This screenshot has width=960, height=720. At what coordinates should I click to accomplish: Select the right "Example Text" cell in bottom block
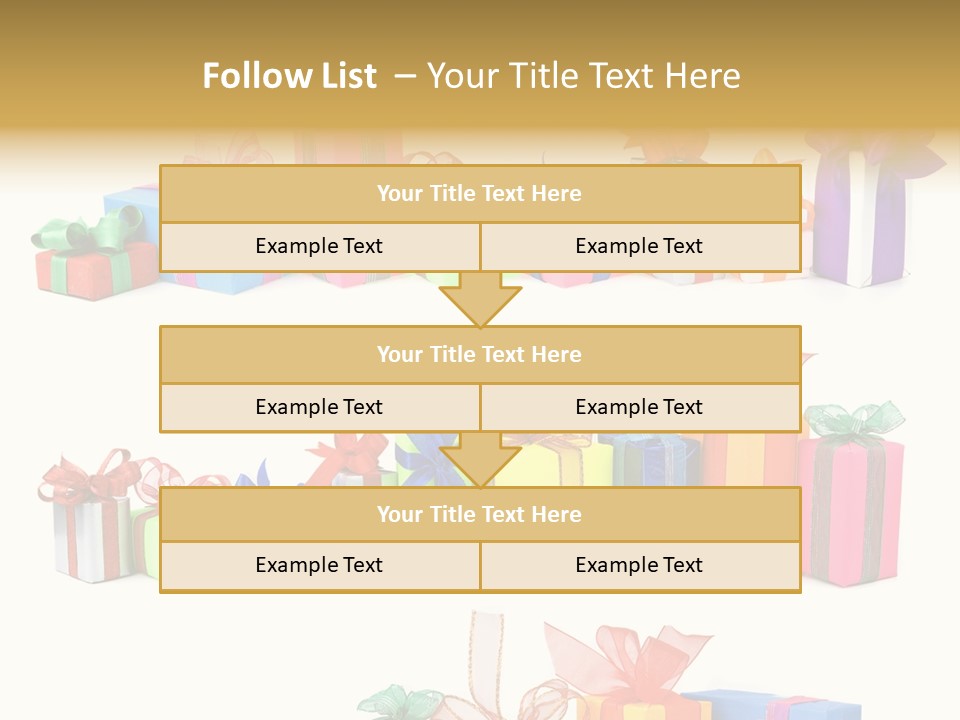(639, 566)
